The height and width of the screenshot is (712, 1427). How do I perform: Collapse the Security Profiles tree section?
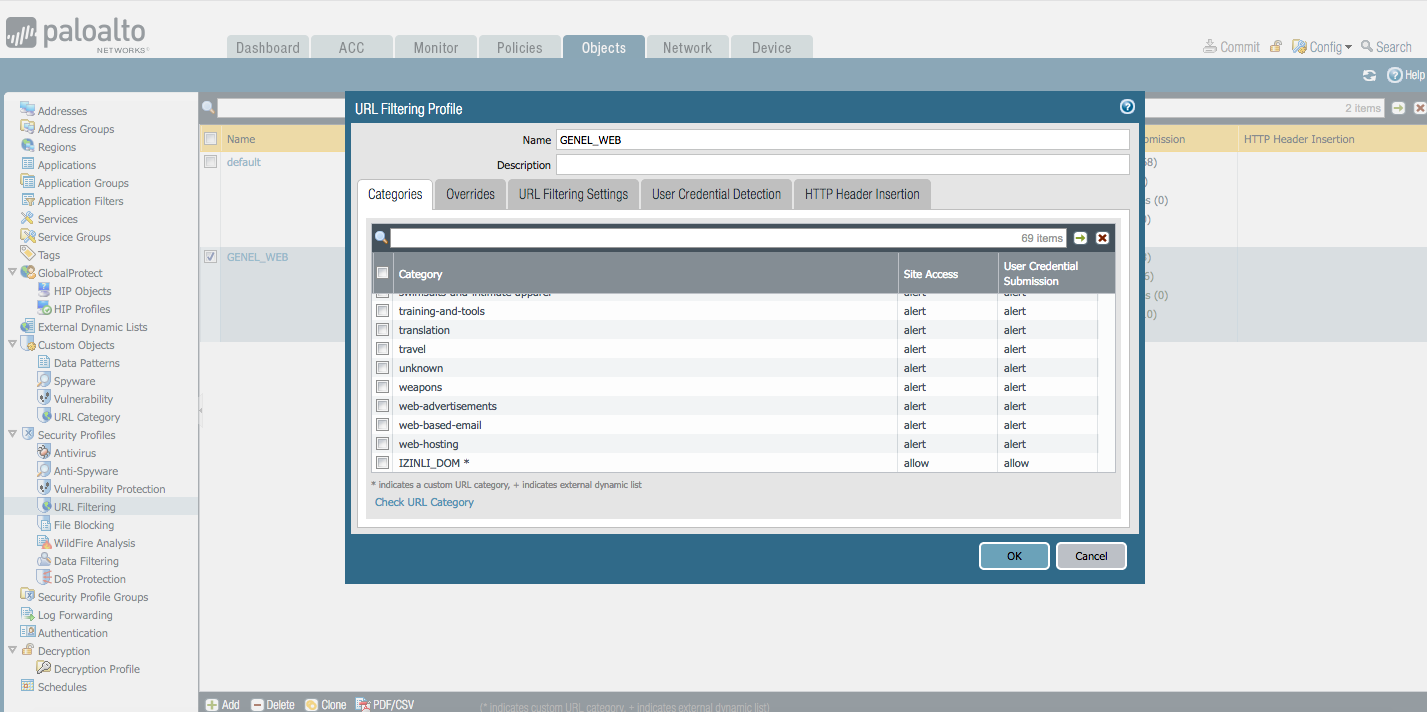point(12,434)
